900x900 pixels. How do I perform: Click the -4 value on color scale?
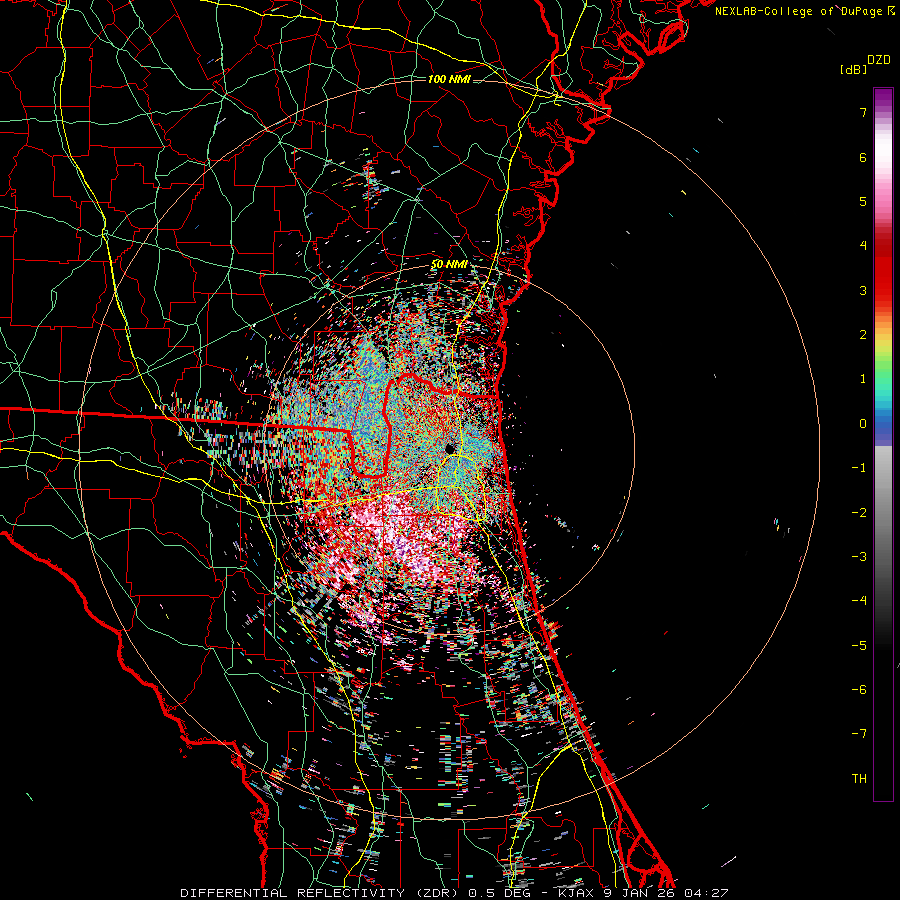pyautogui.click(x=859, y=601)
